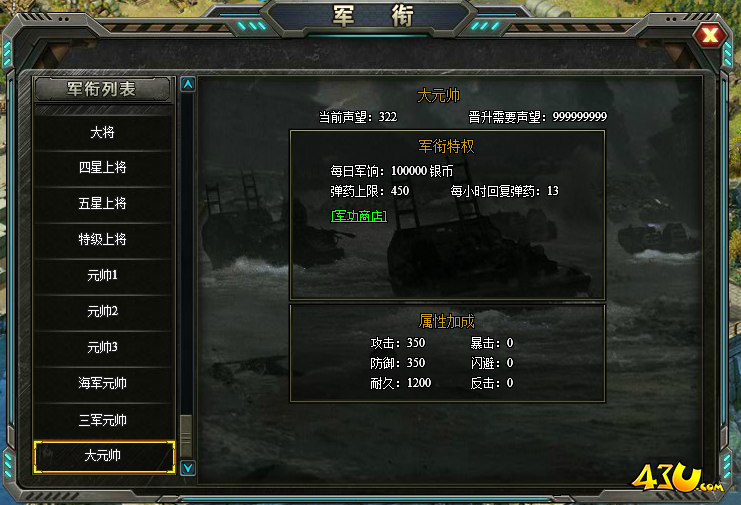Image resolution: width=741 pixels, height=505 pixels.
Task: Select the highlighted 大元帅 rank
Action: pyautogui.click(x=104, y=456)
